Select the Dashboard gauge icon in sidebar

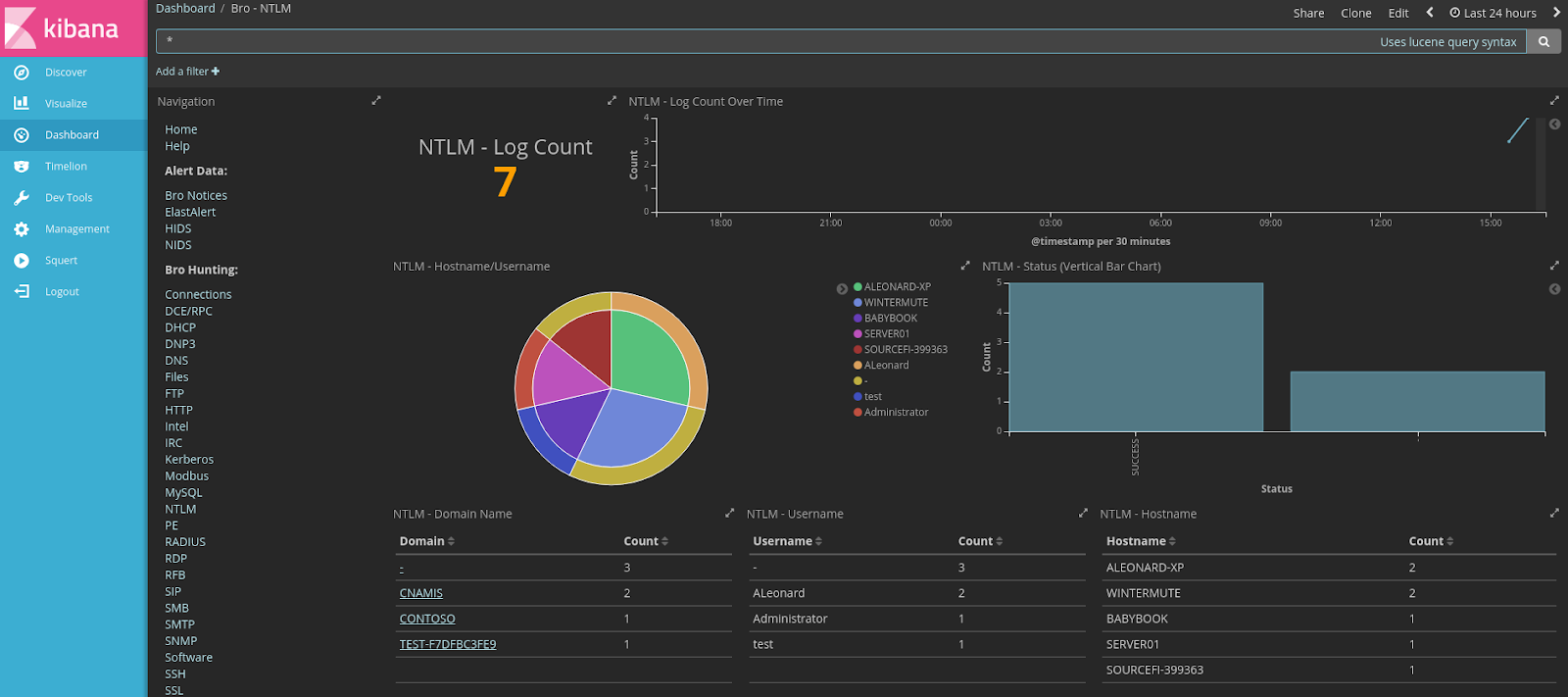pyautogui.click(x=22, y=134)
